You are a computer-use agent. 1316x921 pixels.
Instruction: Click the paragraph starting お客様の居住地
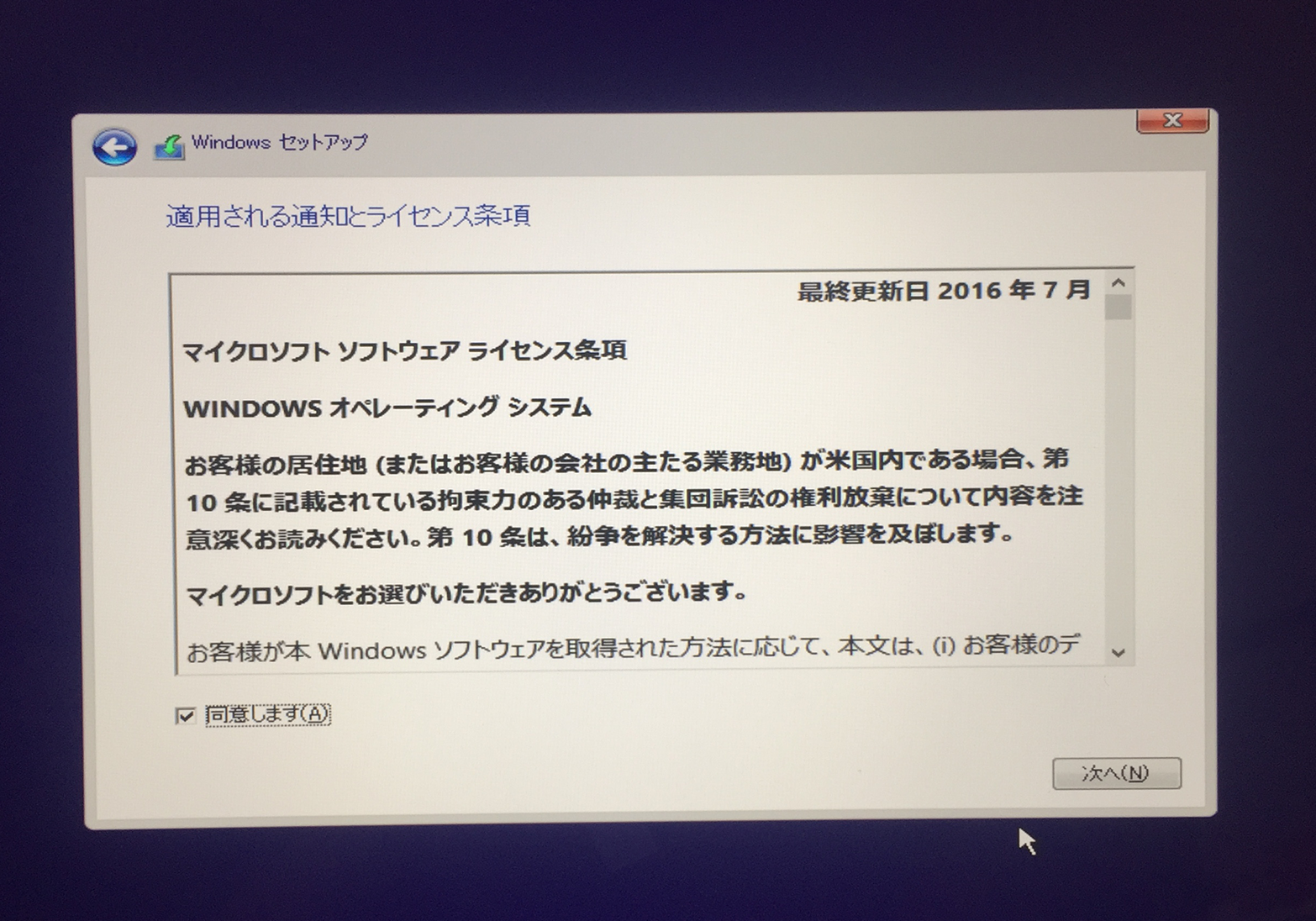click(634, 498)
